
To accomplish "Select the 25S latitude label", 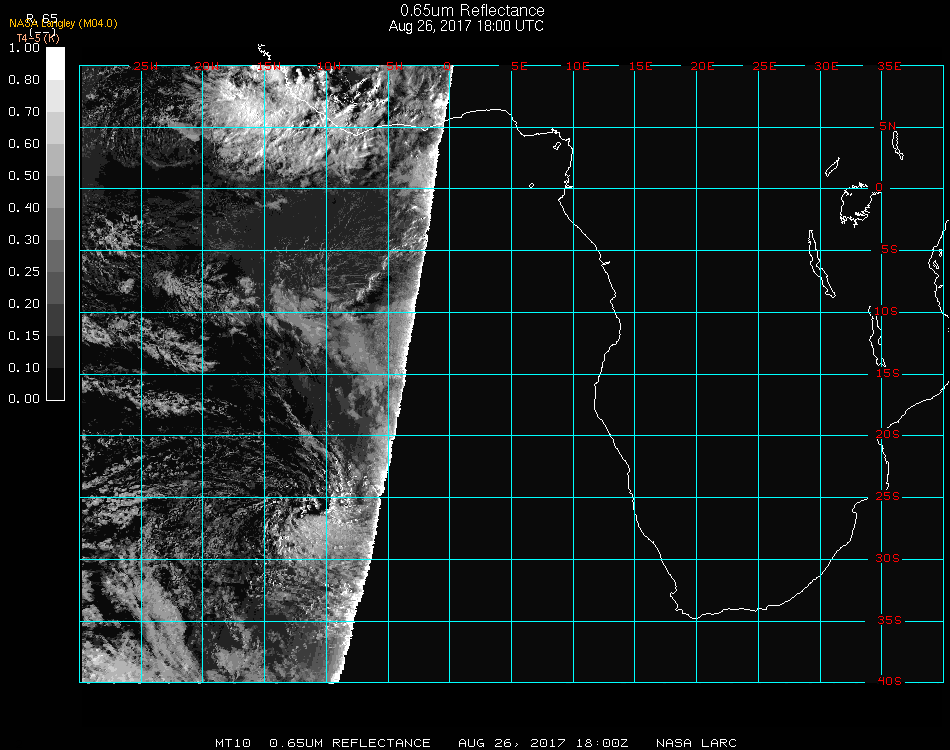I will pyautogui.click(x=888, y=497).
